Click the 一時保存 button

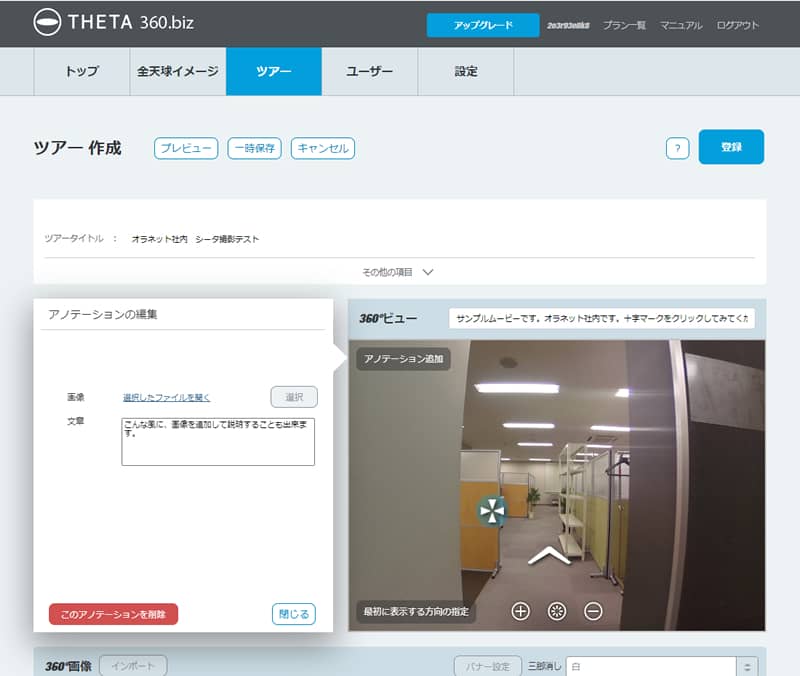pyautogui.click(x=255, y=148)
